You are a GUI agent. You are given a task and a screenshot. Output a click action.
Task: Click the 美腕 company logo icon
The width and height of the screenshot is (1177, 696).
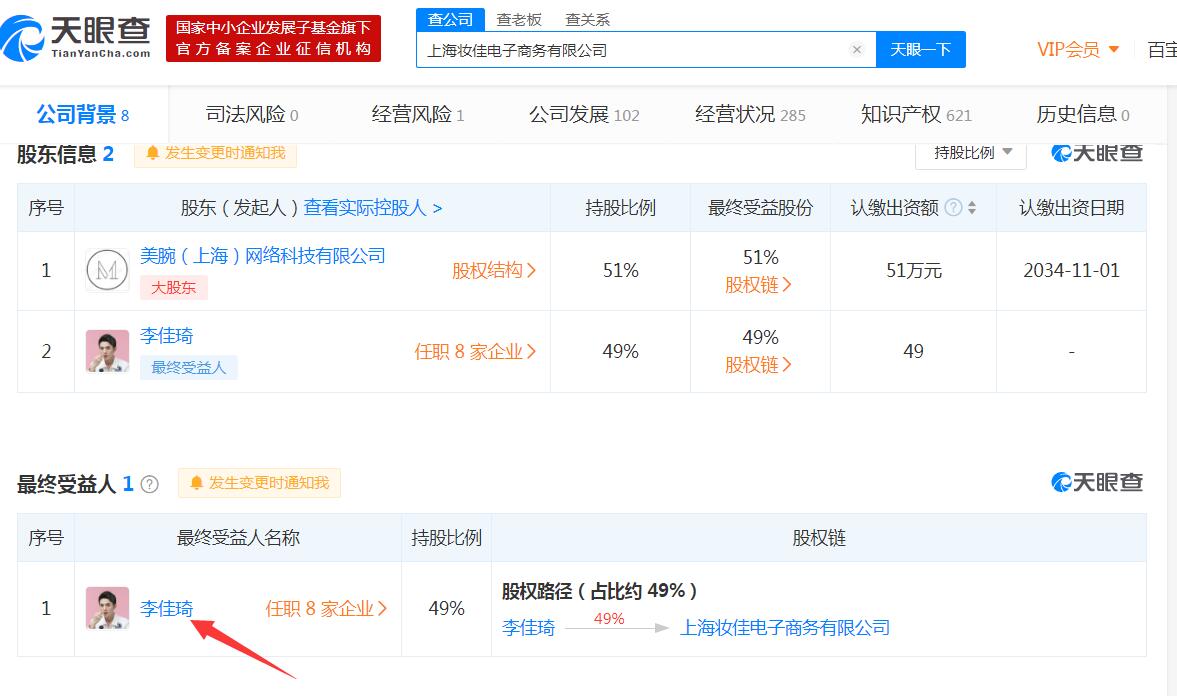tap(107, 270)
